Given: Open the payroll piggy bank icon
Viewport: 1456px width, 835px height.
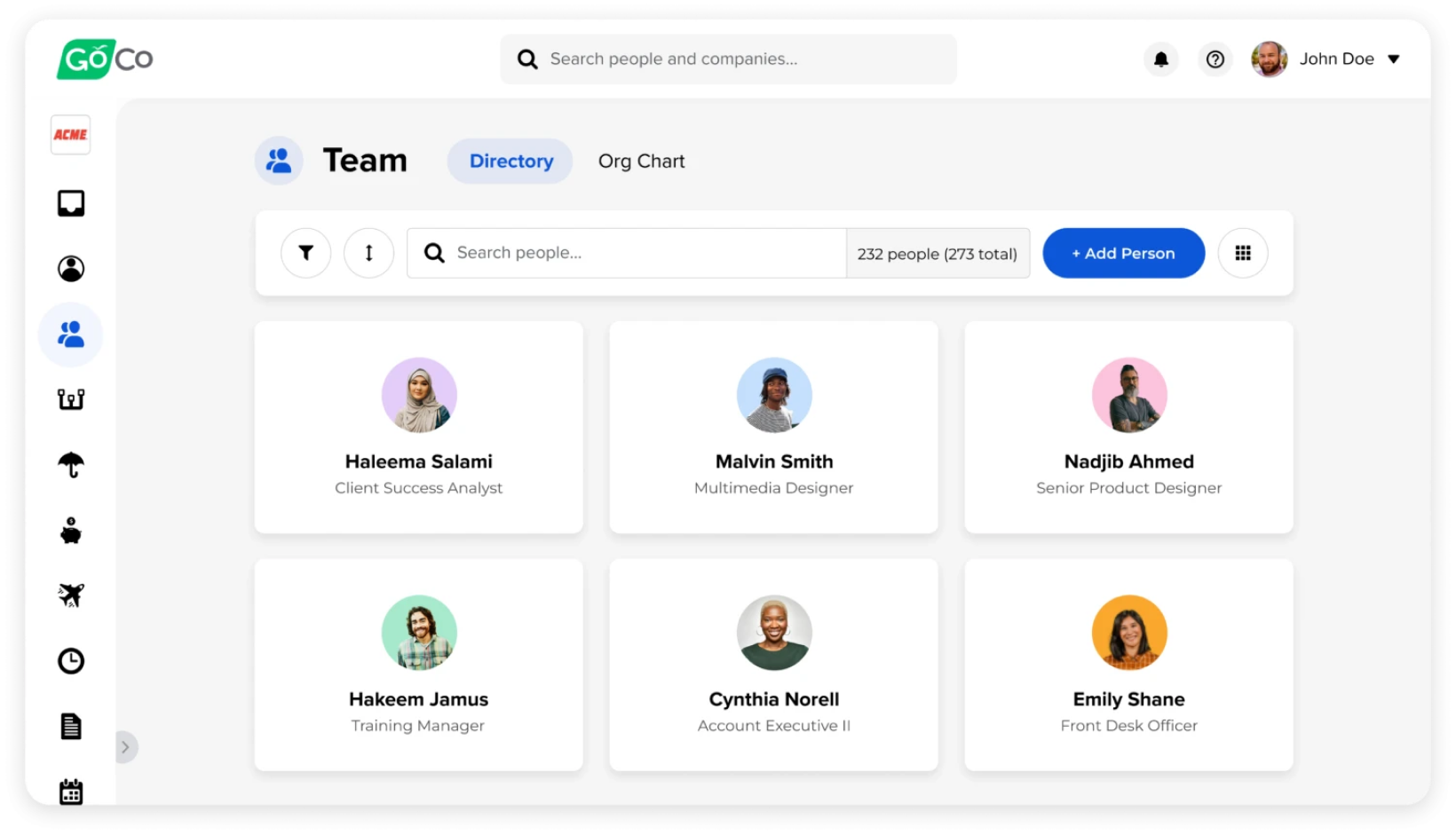Looking at the screenshot, I should click(71, 531).
